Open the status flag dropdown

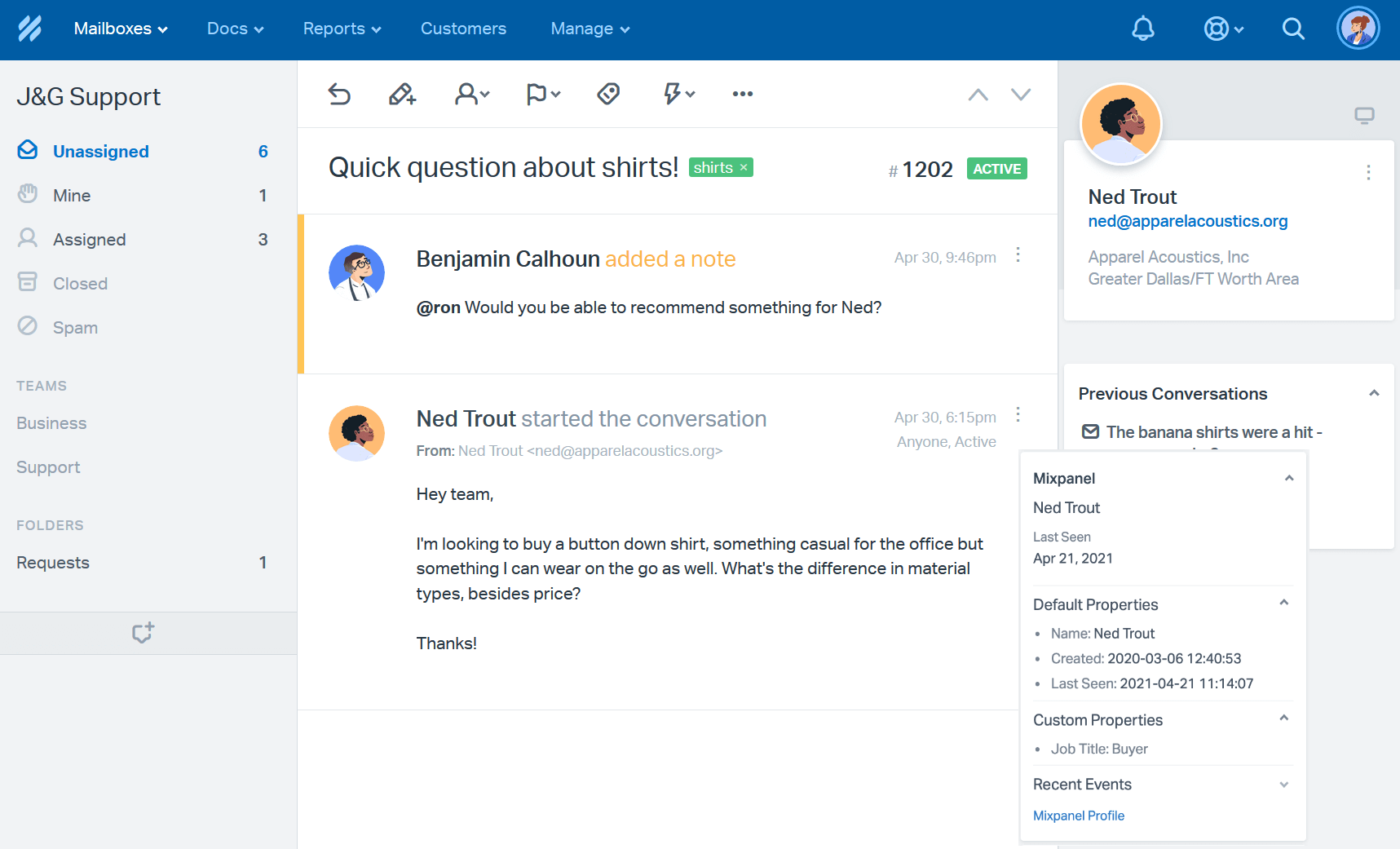(x=543, y=95)
